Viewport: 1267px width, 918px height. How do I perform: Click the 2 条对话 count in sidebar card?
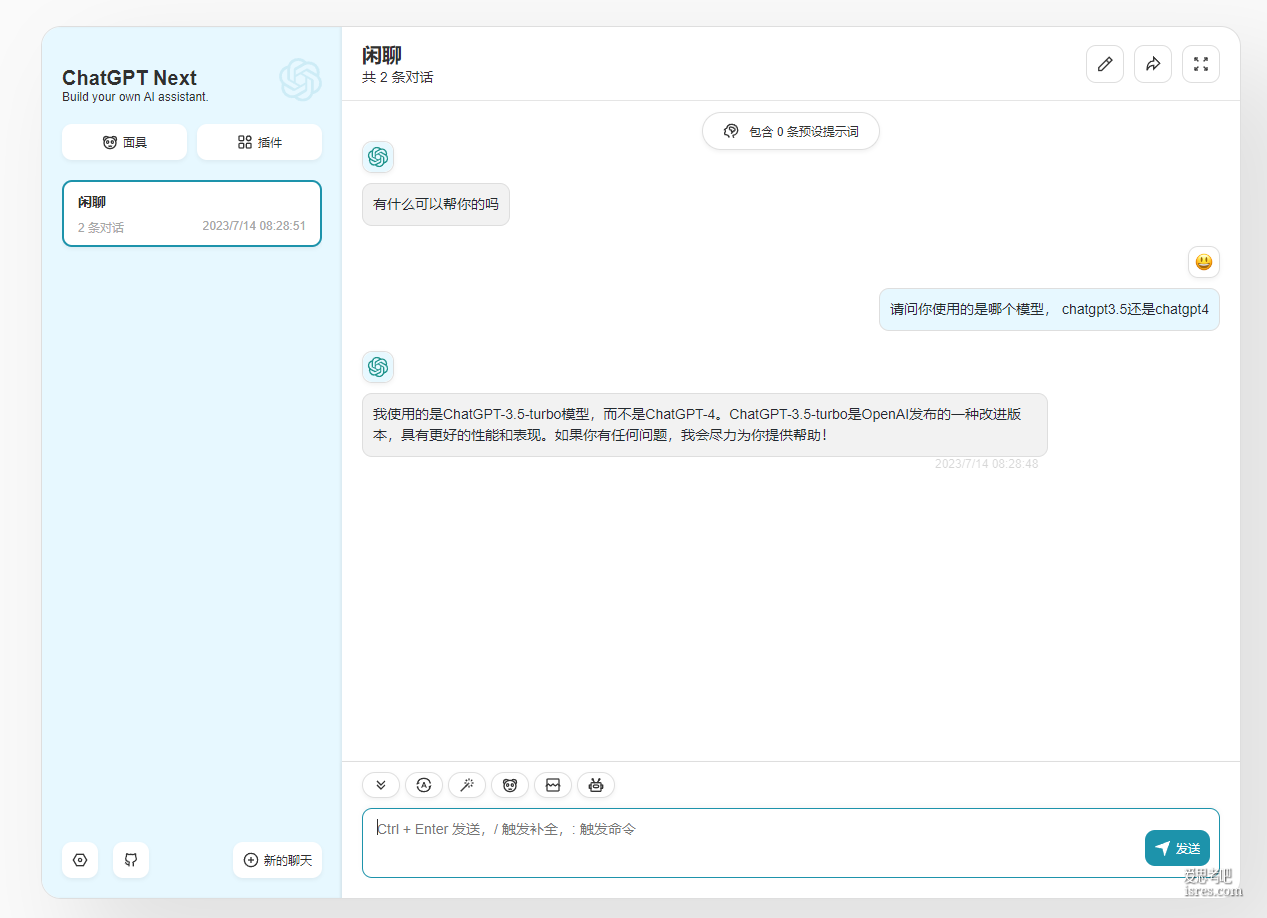point(101,227)
